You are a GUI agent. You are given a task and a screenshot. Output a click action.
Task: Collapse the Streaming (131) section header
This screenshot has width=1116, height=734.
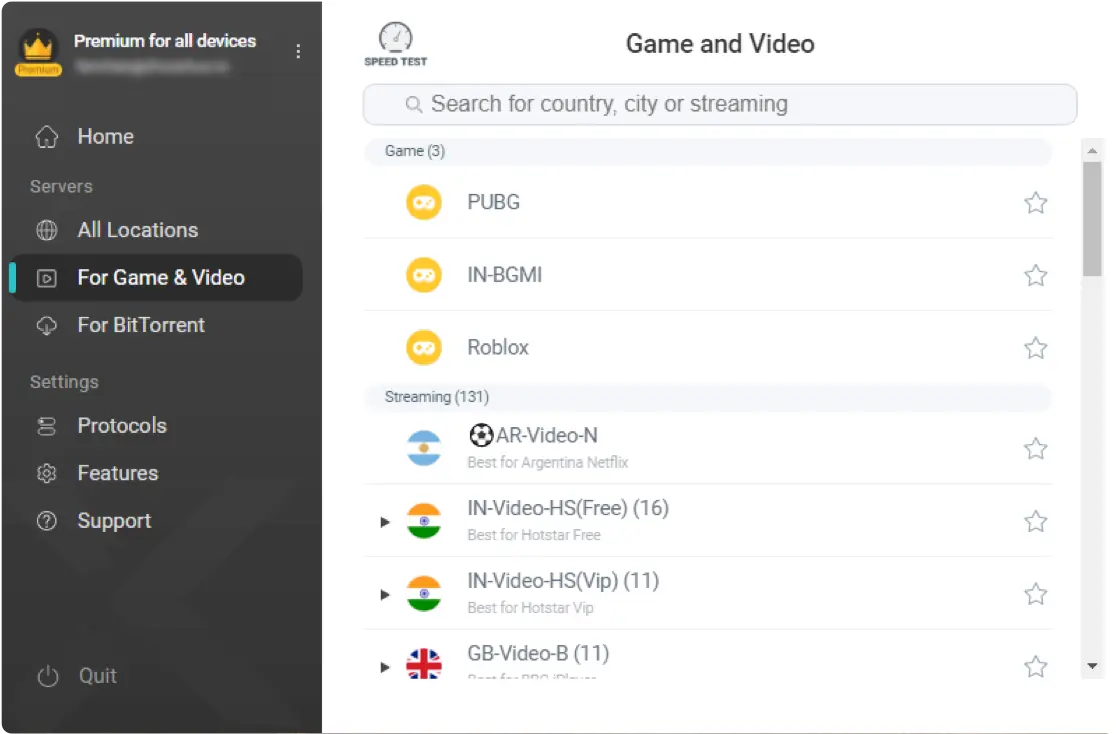pyautogui.click(x=708, y=397)
